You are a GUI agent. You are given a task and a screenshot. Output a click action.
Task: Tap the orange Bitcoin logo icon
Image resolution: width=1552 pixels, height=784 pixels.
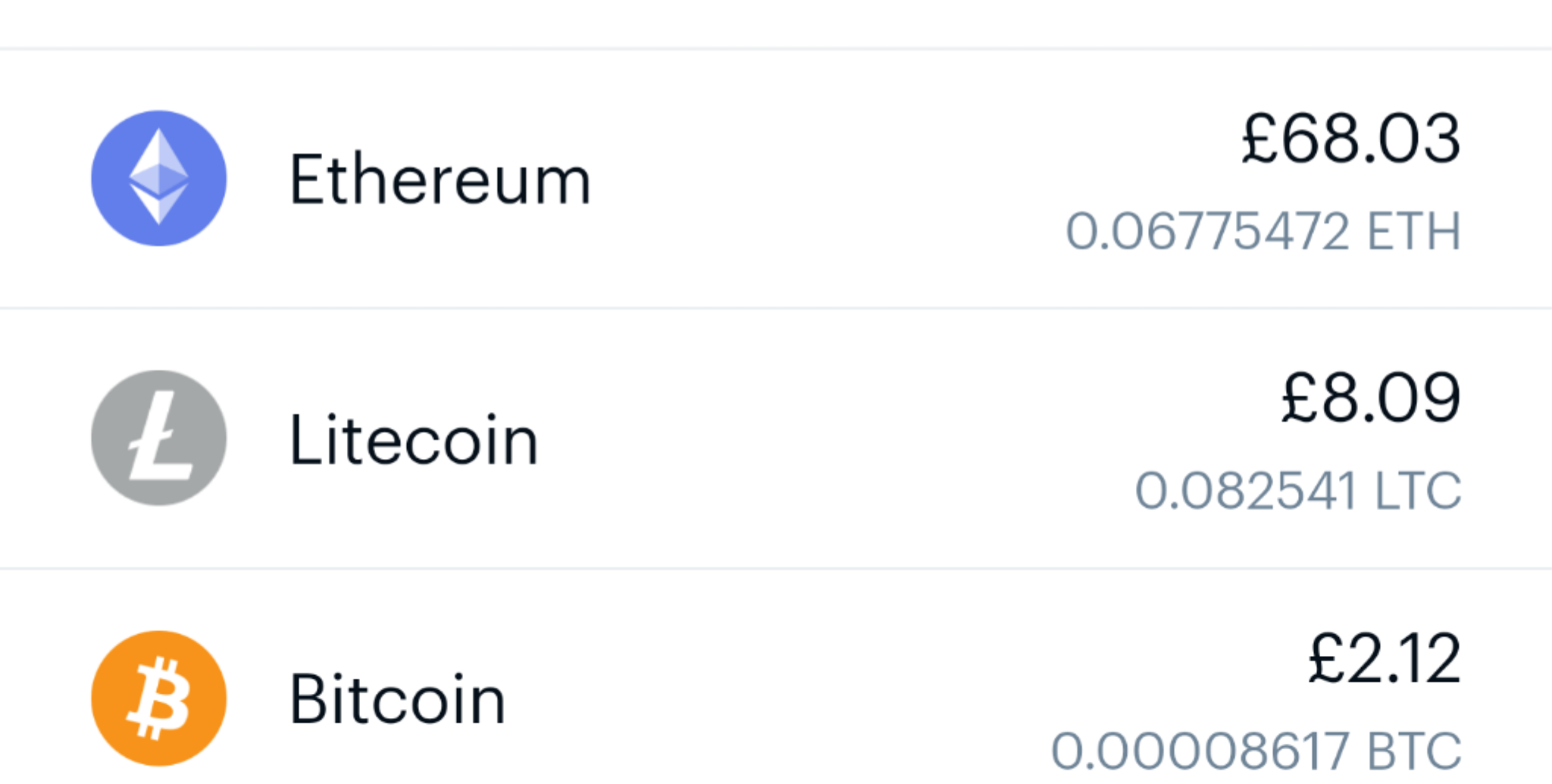point(158,698)
